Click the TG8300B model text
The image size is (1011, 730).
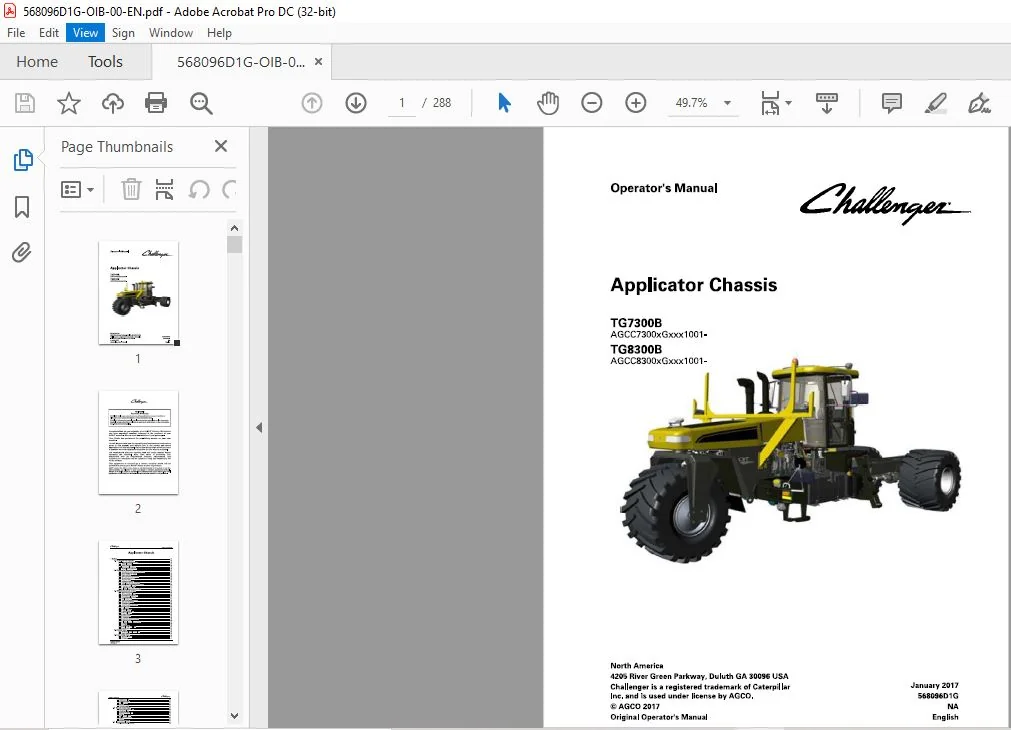(x=636, y=350)
